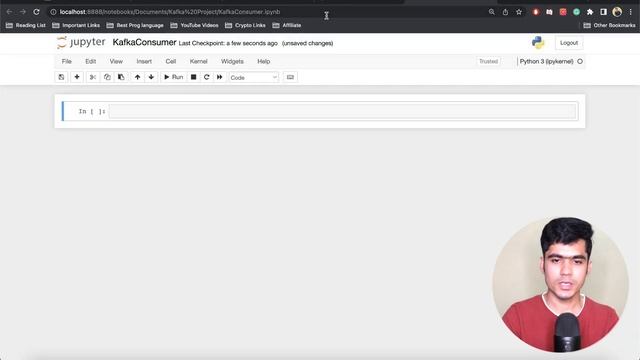Move the selected cell up
Viewport: 640px width, 360px height.
pyautogui.click(x=138, y=77)
